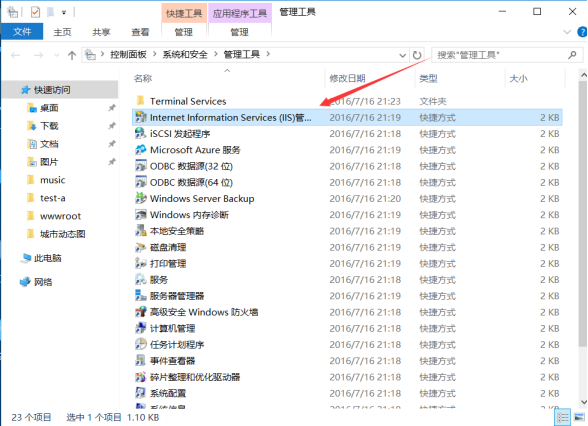
Task: Click the 搜索"管理工具" search box
Action: (507, 56)
